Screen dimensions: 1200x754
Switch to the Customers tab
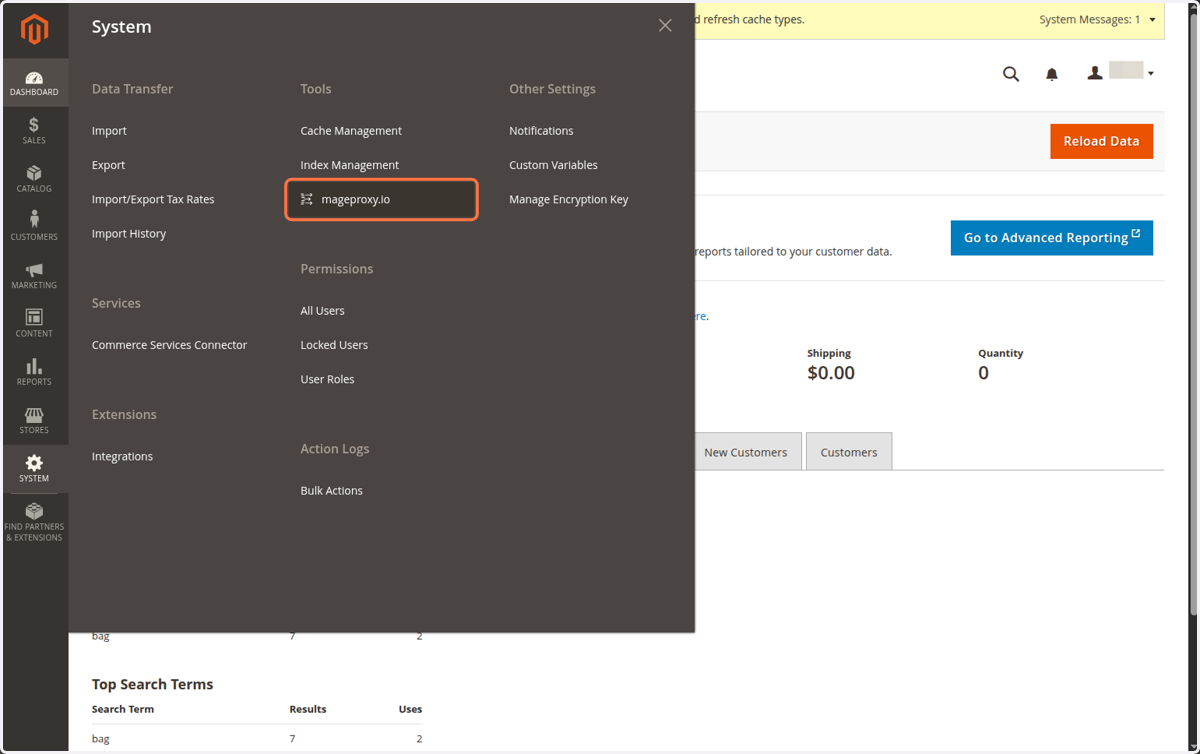[x=849, y=452]
